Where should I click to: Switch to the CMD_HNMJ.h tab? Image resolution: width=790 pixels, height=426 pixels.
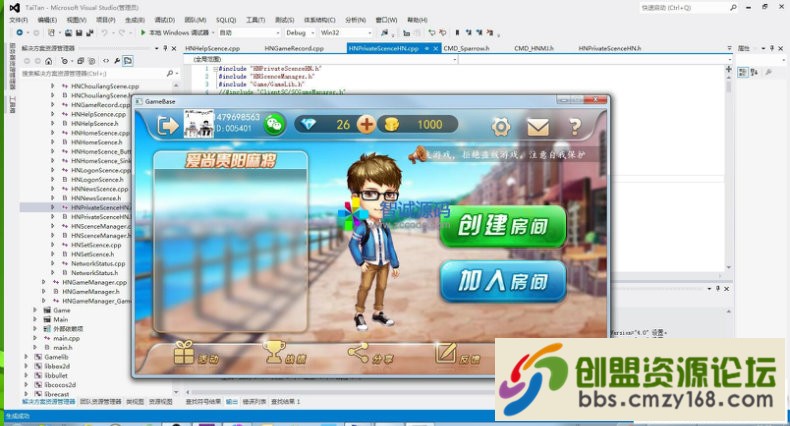click(x=534, y=48)
